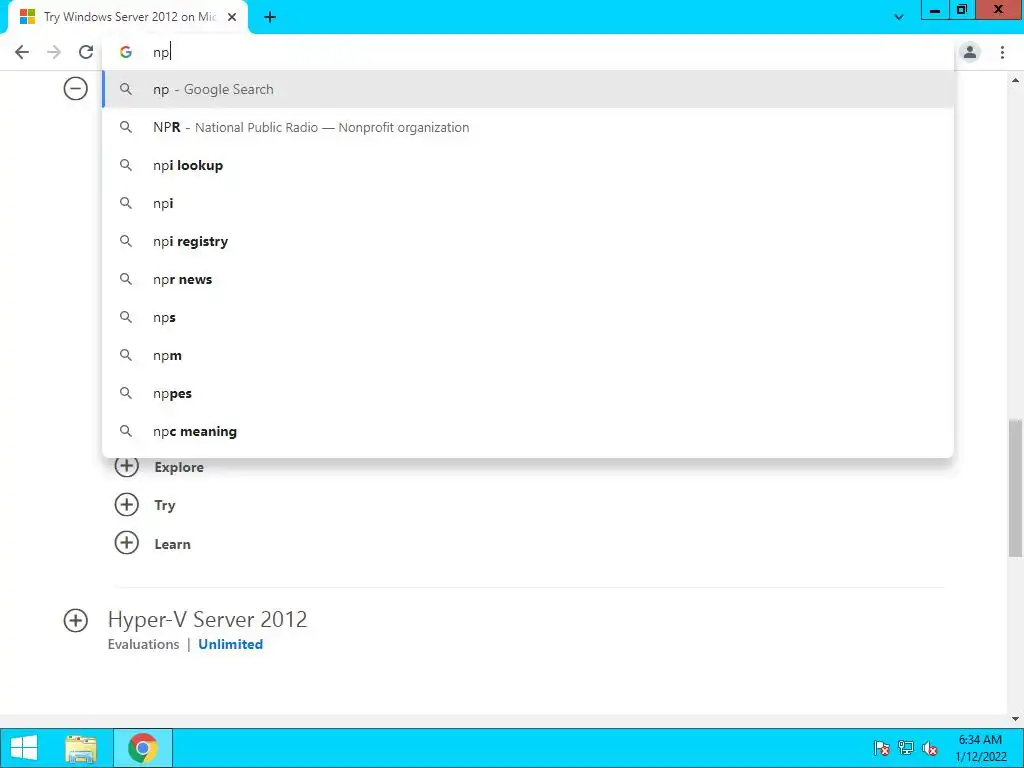Select the 'np - Google Search' suggestion
The height and width of the screenshot is (768, 1024).
tap(528, 89)
